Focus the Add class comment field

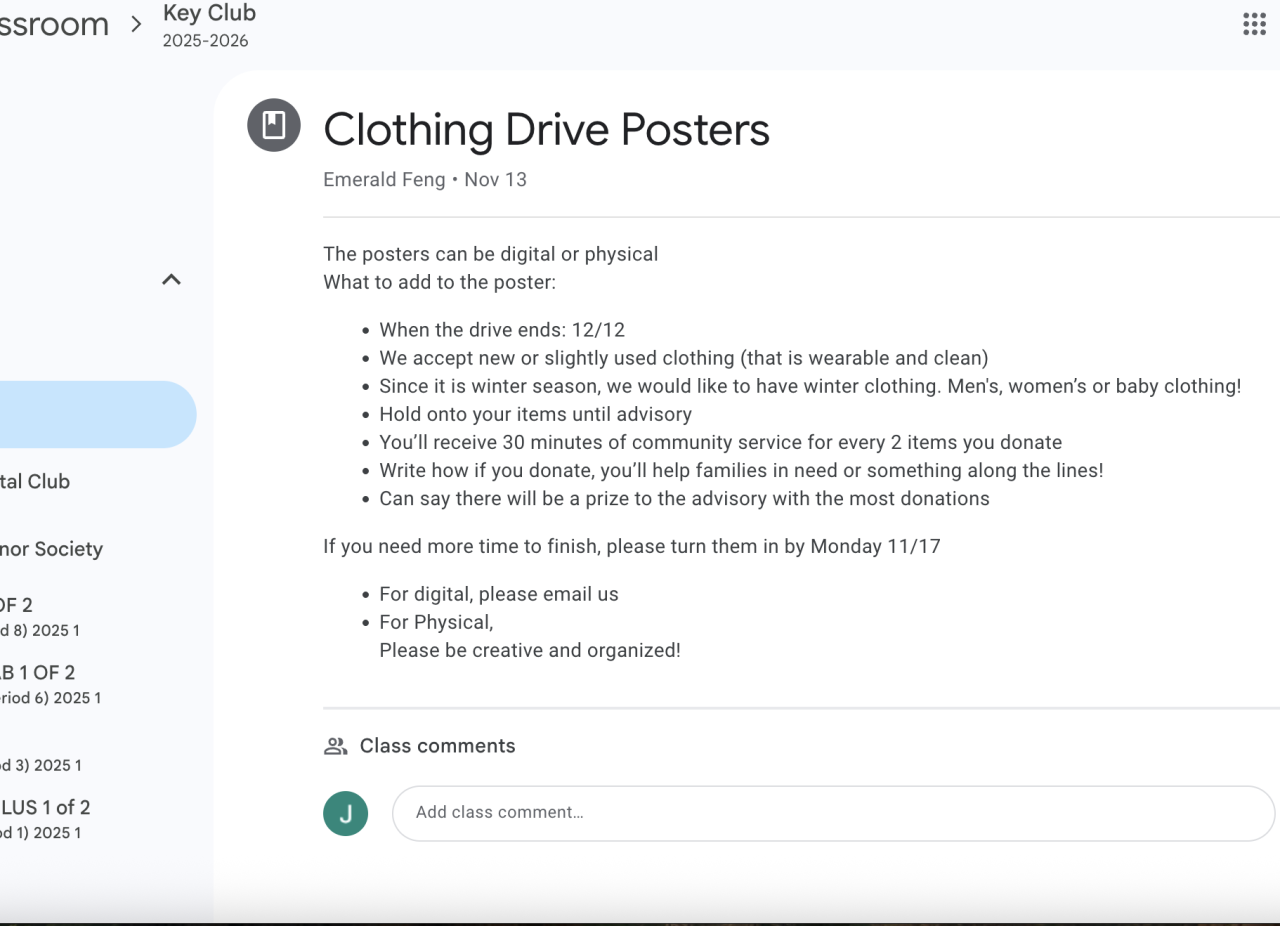(x=832, y=813)
